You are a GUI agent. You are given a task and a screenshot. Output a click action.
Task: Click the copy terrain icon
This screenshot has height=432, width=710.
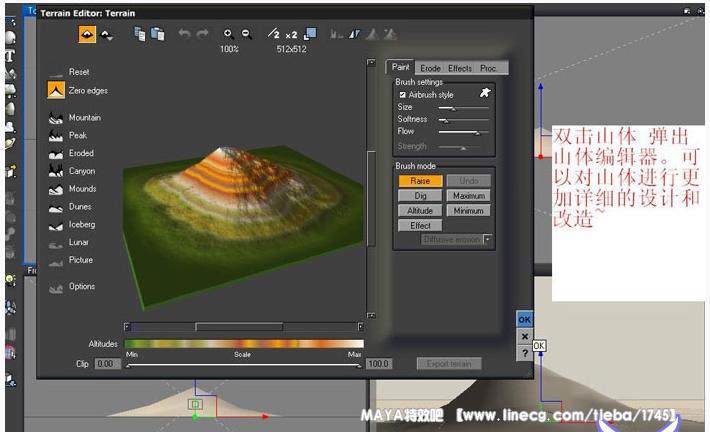point(139,33)
